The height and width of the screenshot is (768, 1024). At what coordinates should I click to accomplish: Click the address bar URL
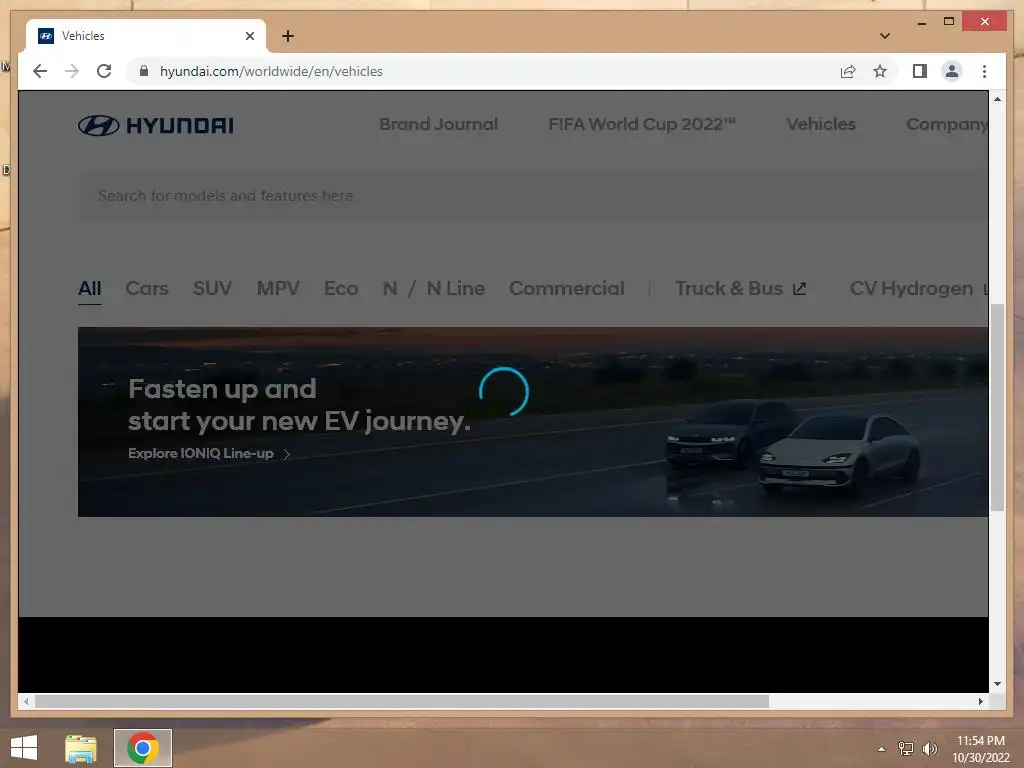tap(271, 71)
